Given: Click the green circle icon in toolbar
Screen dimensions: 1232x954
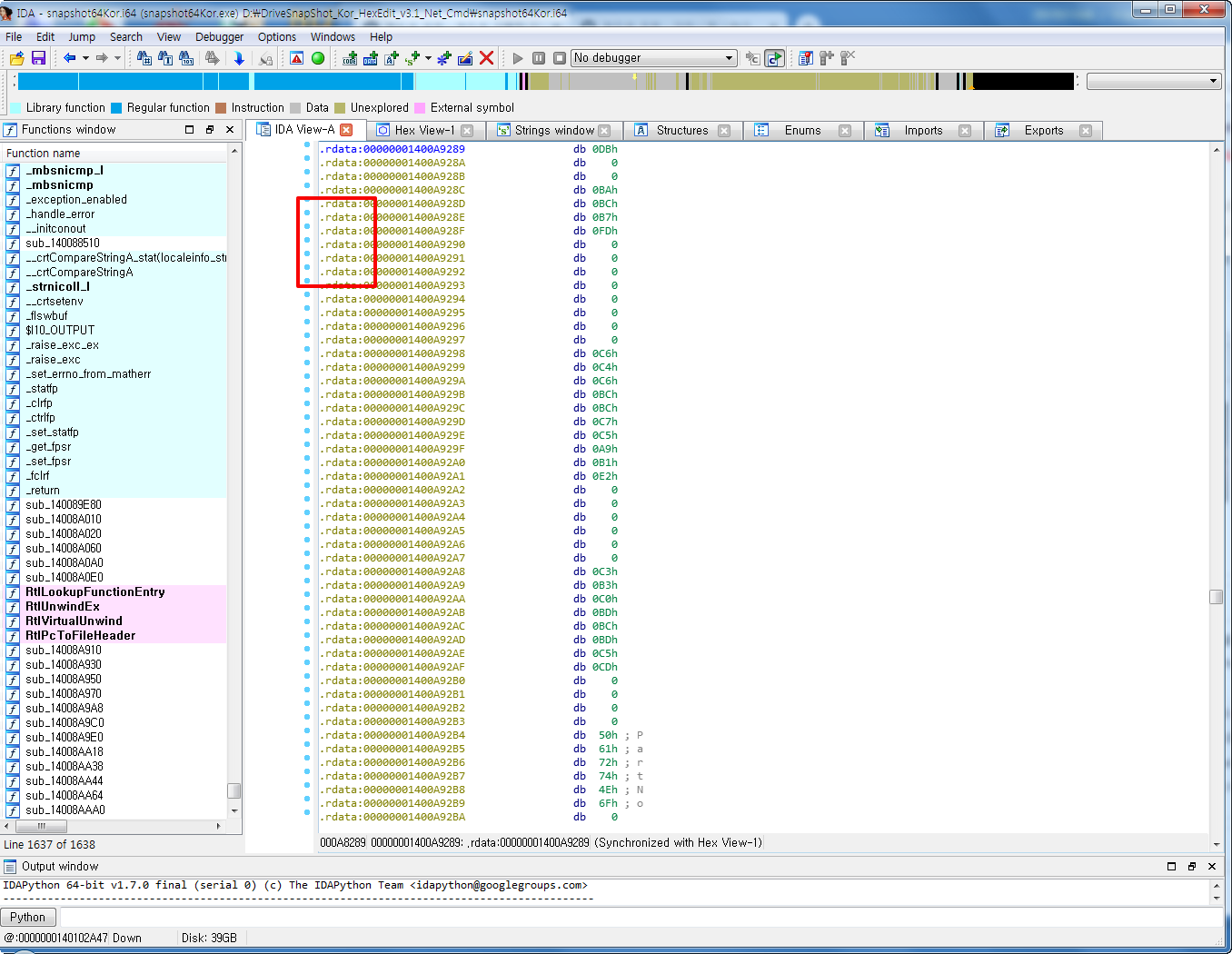Looking at the screenshot, I should click(318, 58).
